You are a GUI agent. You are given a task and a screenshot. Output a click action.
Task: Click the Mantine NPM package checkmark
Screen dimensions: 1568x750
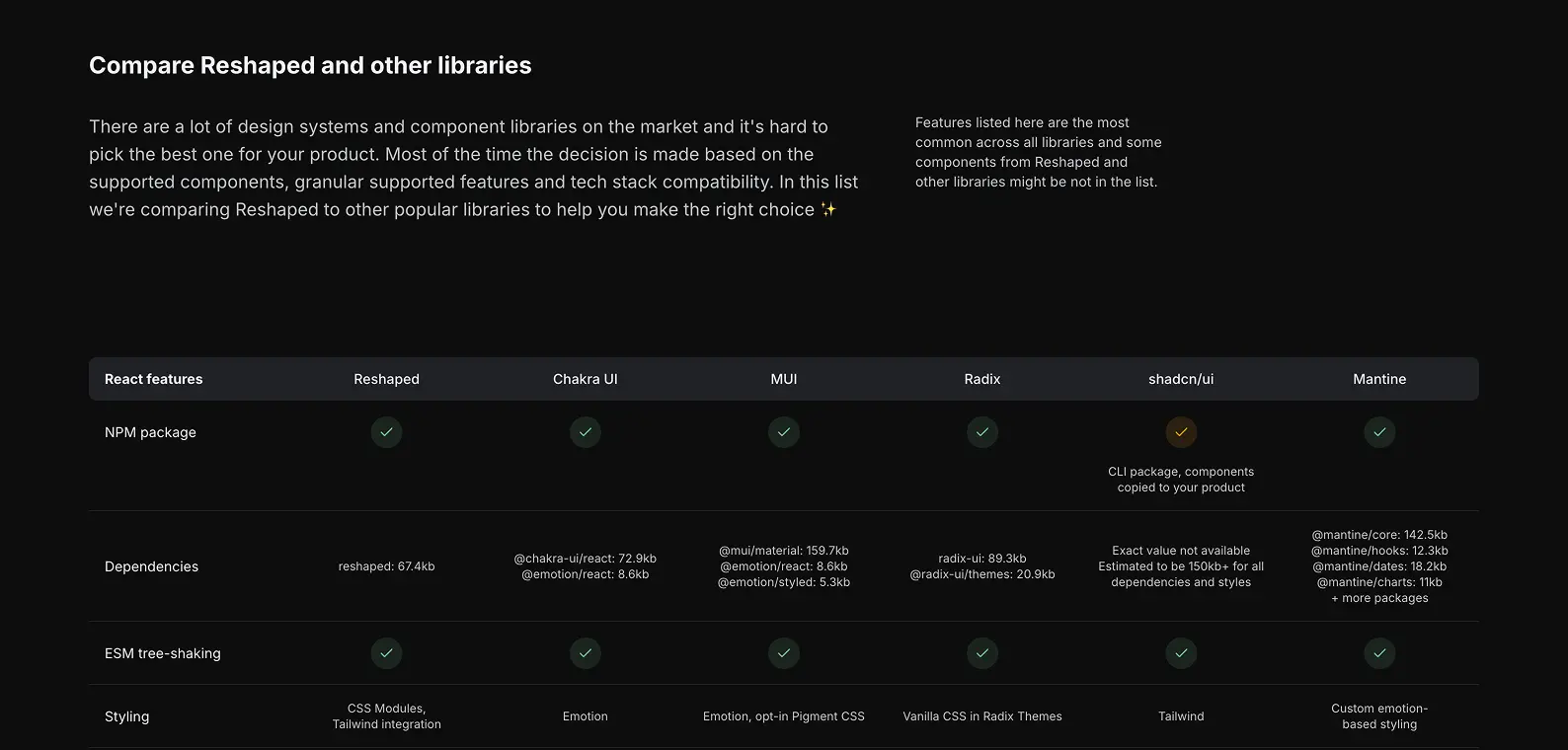pos(1379,432)
